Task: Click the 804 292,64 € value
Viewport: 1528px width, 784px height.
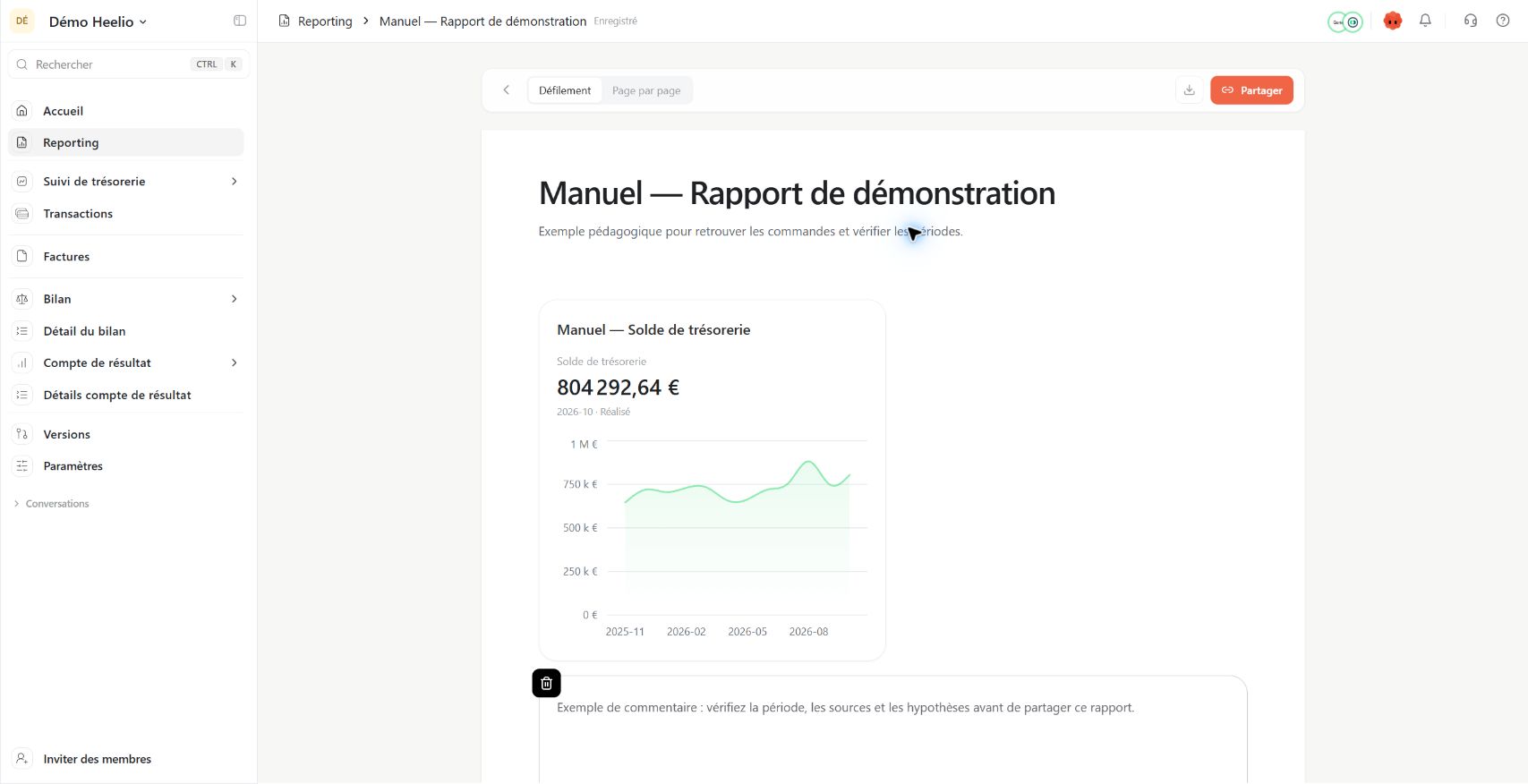Action: 618,388
